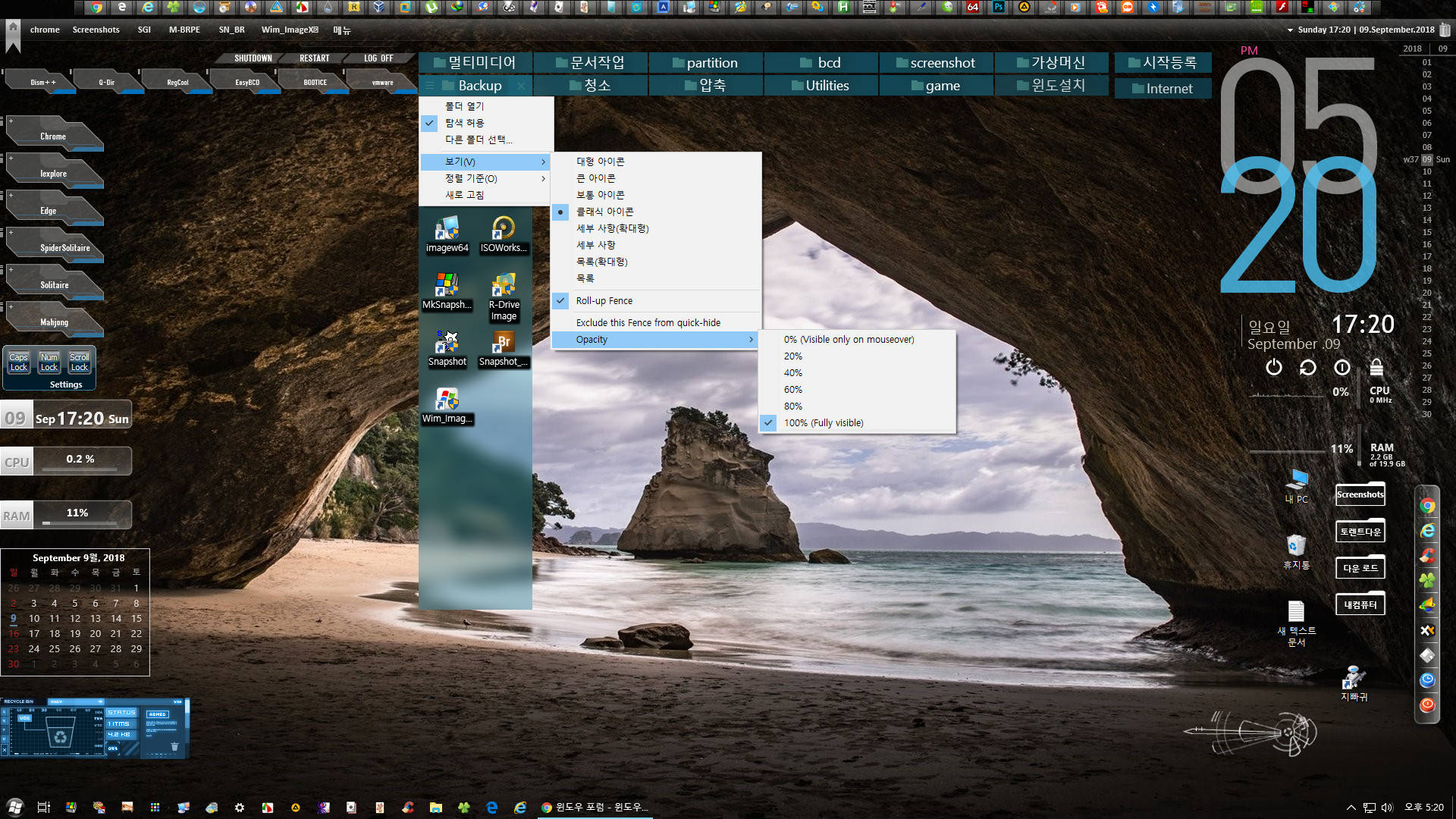Click plus expander on Mahjong launcher tile

coord(11,307)
